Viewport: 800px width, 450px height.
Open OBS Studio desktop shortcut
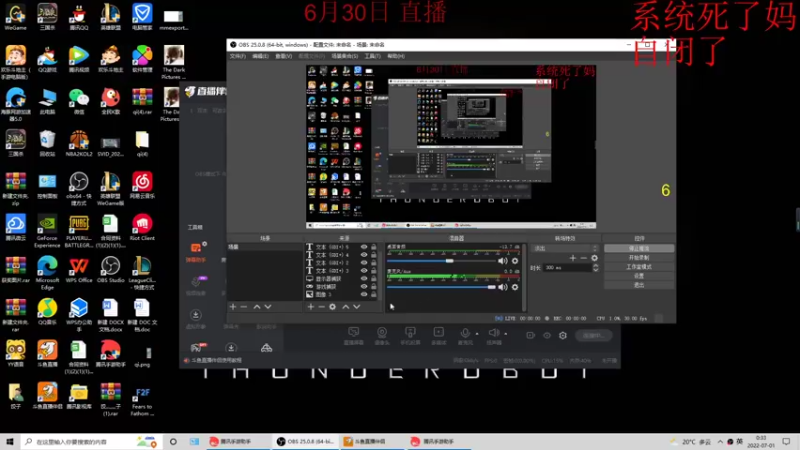(x=110, y=270)
